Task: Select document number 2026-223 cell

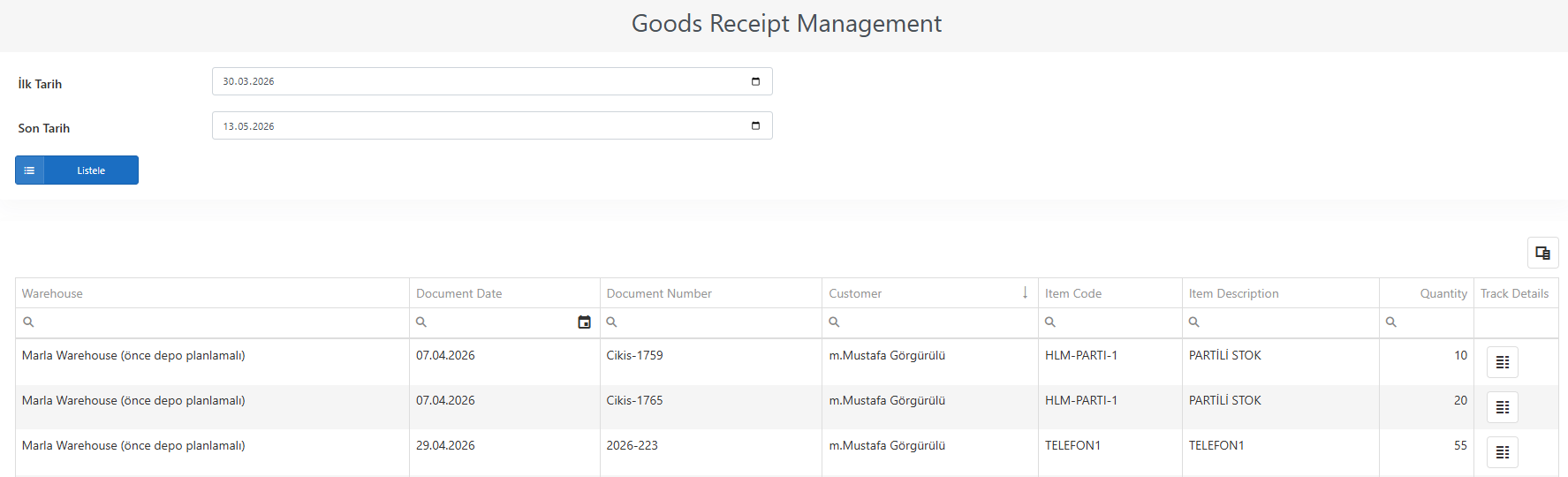Action: 711,452
